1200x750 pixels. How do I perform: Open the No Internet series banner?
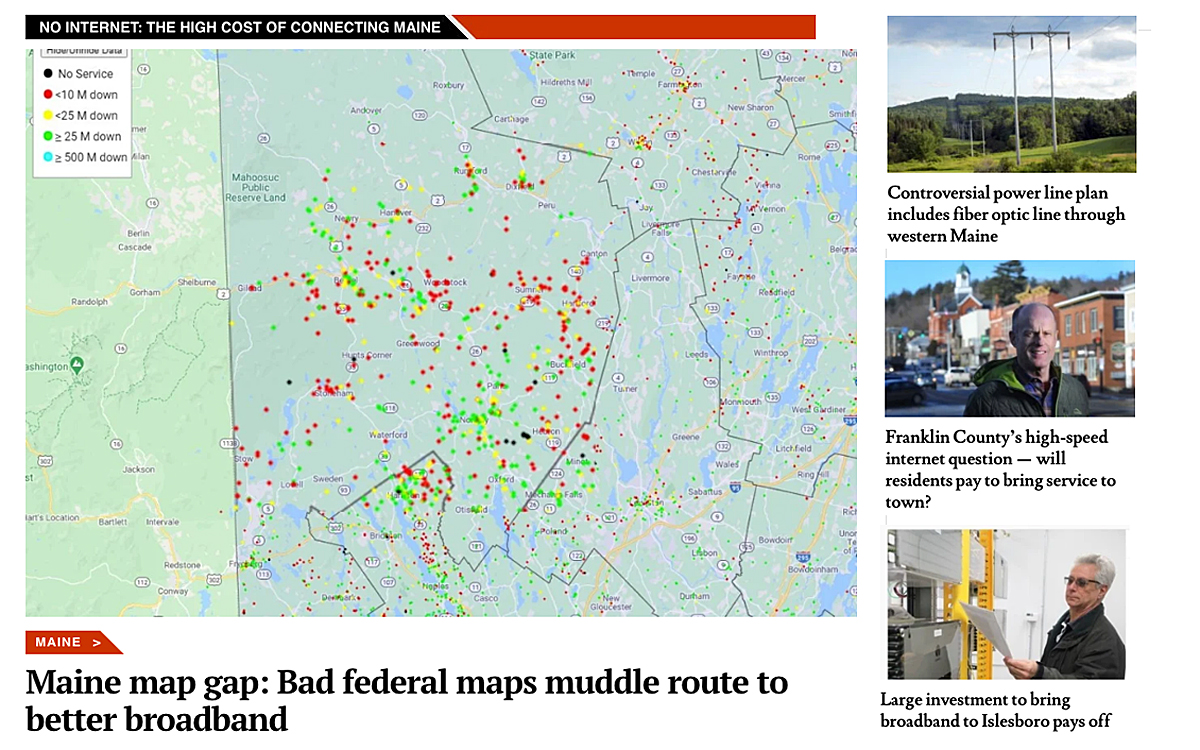coord(240,27)
